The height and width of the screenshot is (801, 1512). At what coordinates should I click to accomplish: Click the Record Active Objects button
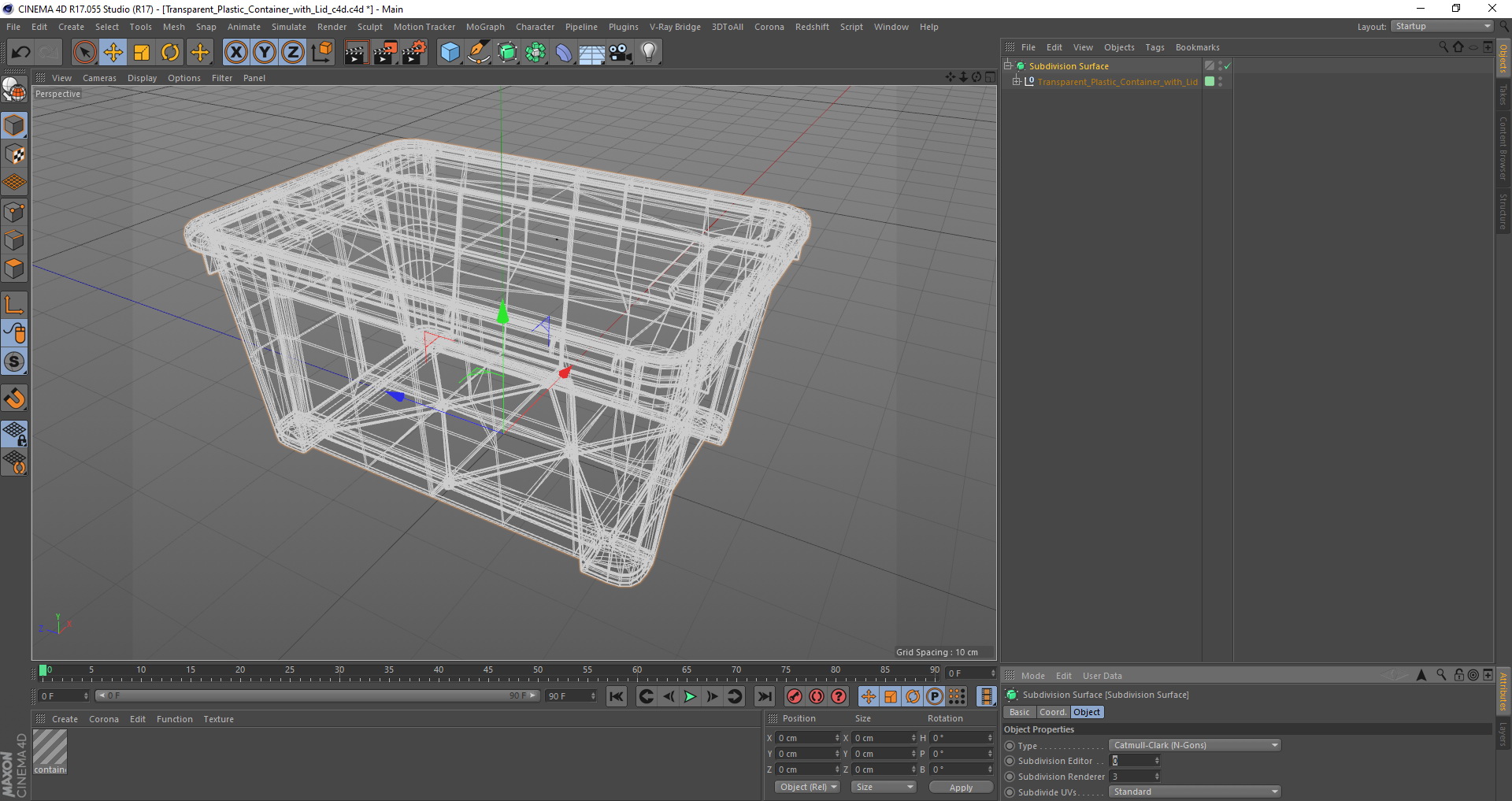[794, 696]
